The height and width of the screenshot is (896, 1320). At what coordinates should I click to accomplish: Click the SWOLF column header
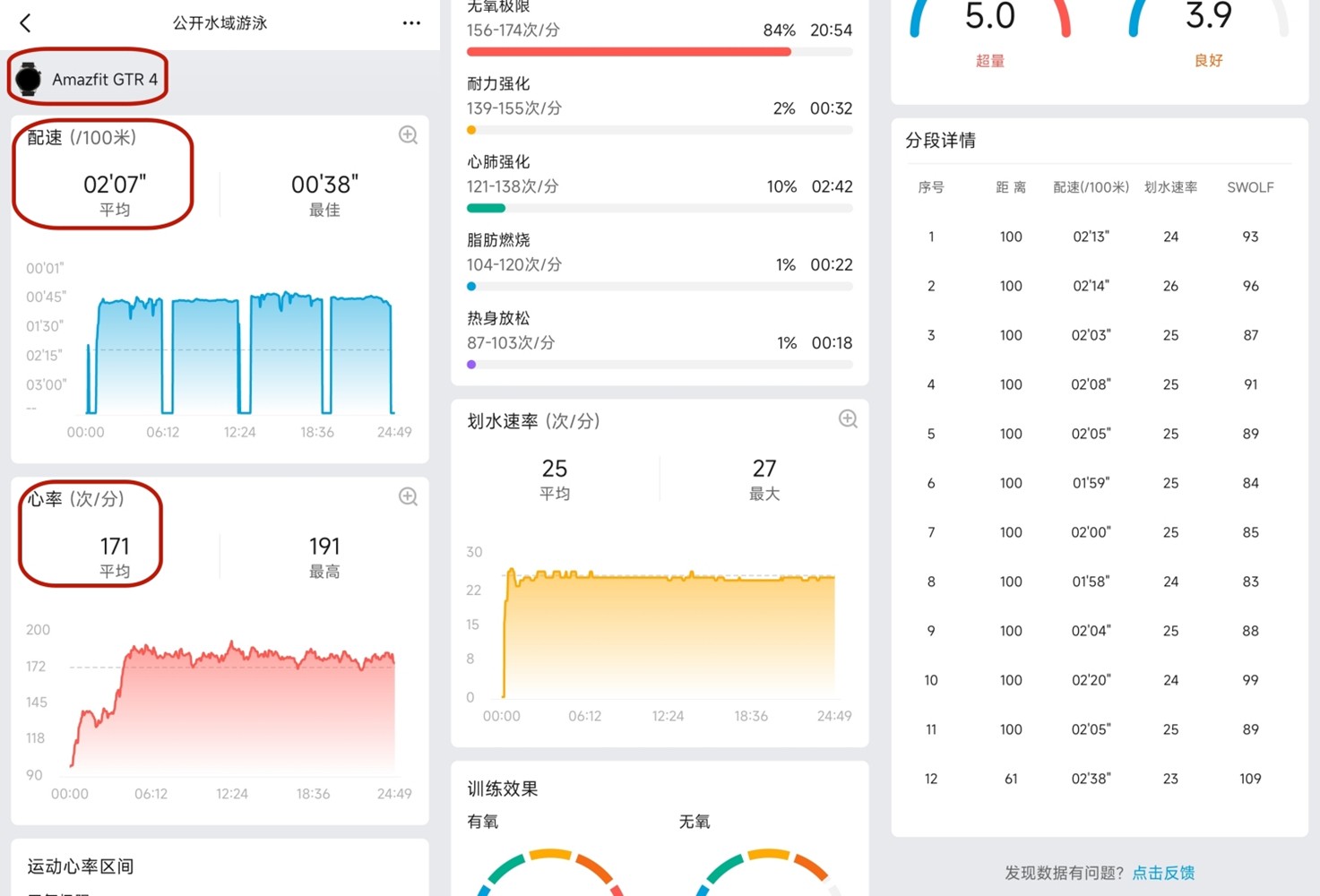tap(1250, 187)
